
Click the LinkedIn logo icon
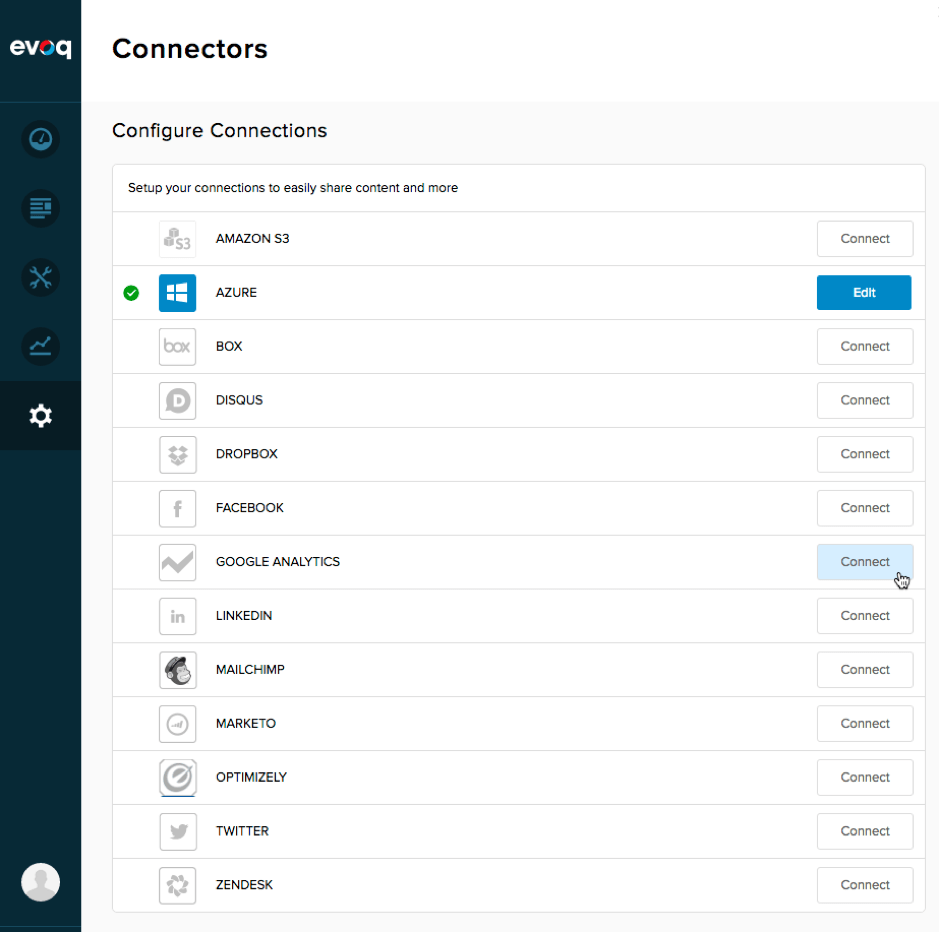(177, 616)
